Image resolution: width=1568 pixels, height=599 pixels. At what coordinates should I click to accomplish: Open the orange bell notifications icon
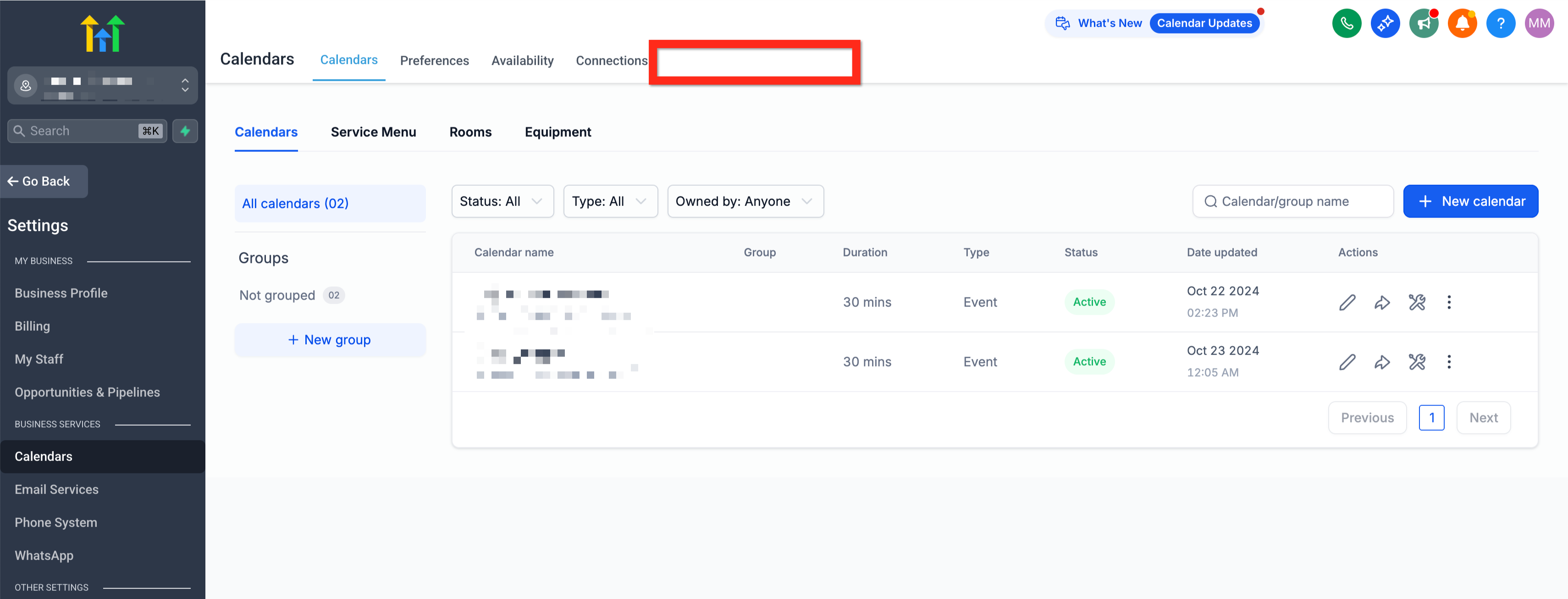[1462, 24]
